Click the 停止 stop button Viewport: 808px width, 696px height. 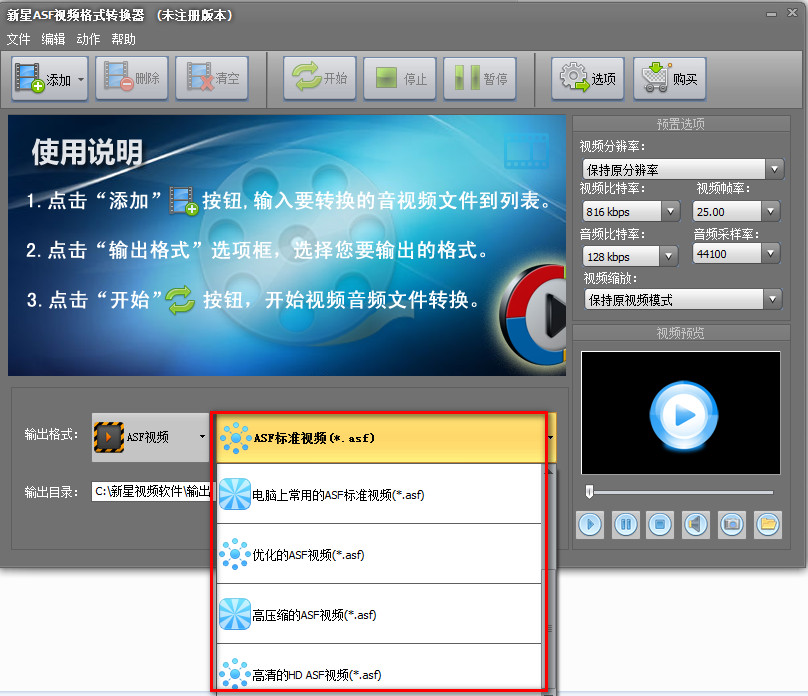tap(400, 78)
